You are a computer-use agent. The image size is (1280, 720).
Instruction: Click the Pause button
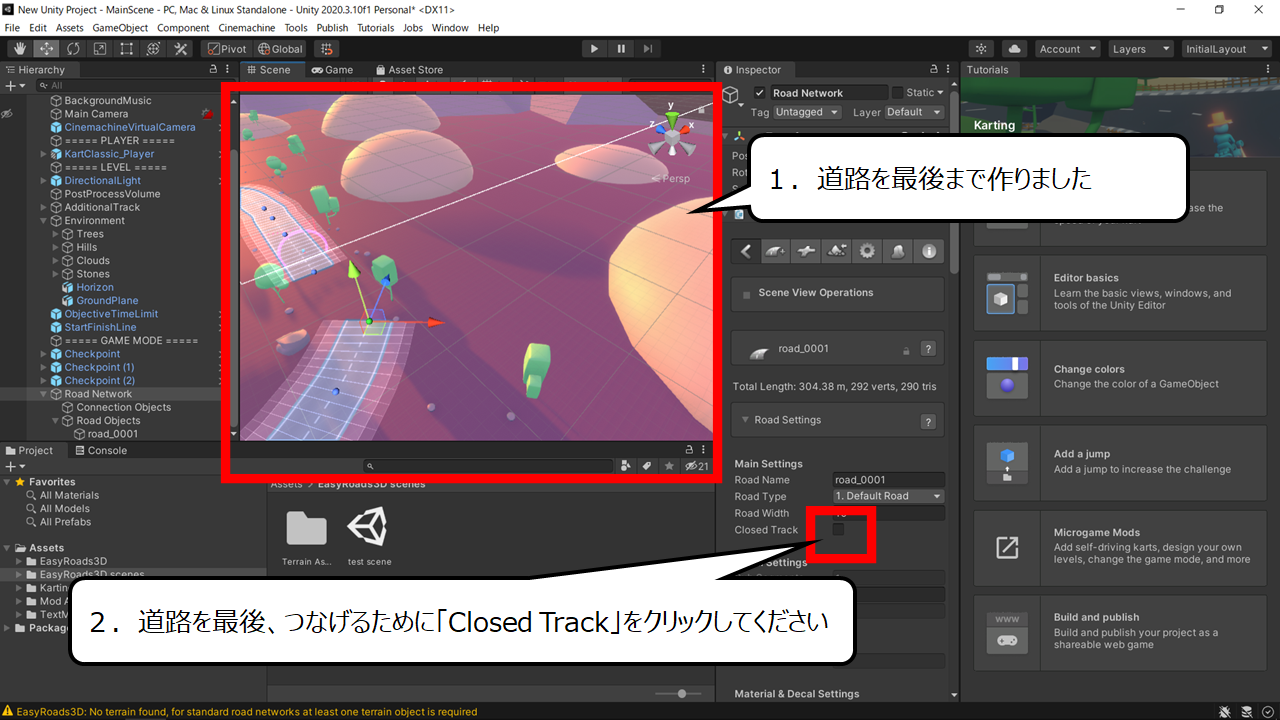click(621, 48)
